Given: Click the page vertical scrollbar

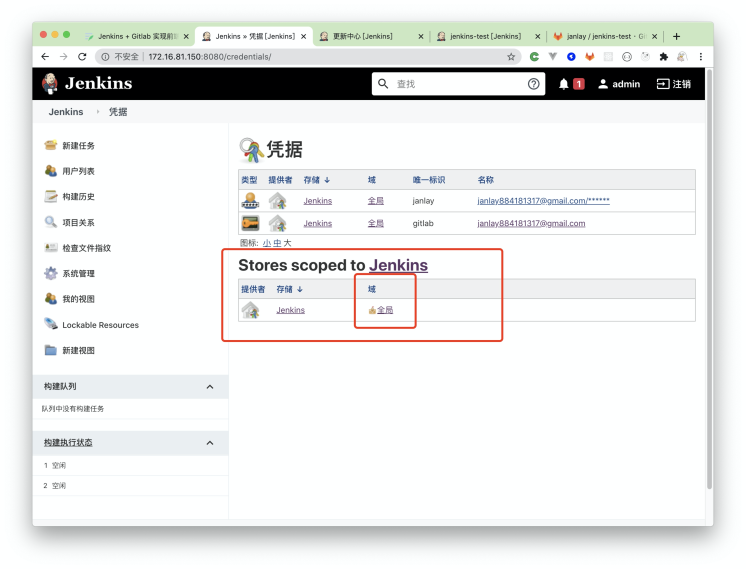Looking at the screenshot, I should click(709, 279).
